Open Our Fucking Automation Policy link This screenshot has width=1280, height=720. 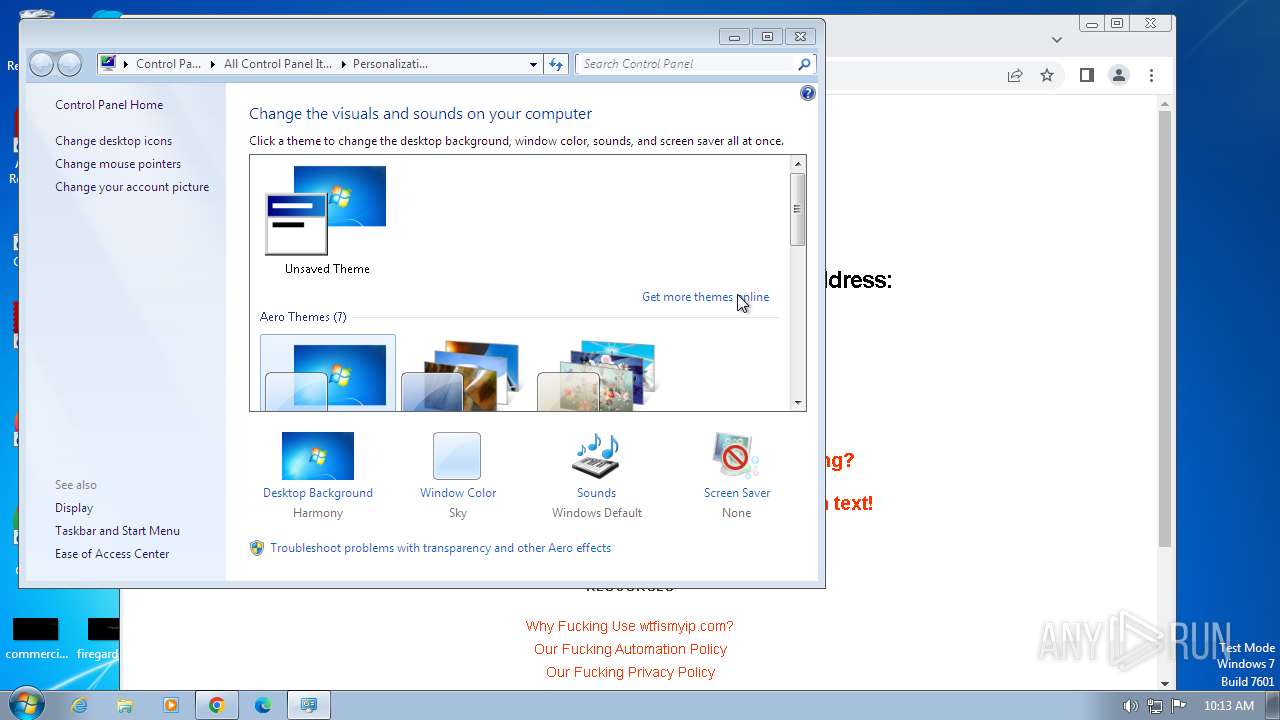[x=630, y=649]
